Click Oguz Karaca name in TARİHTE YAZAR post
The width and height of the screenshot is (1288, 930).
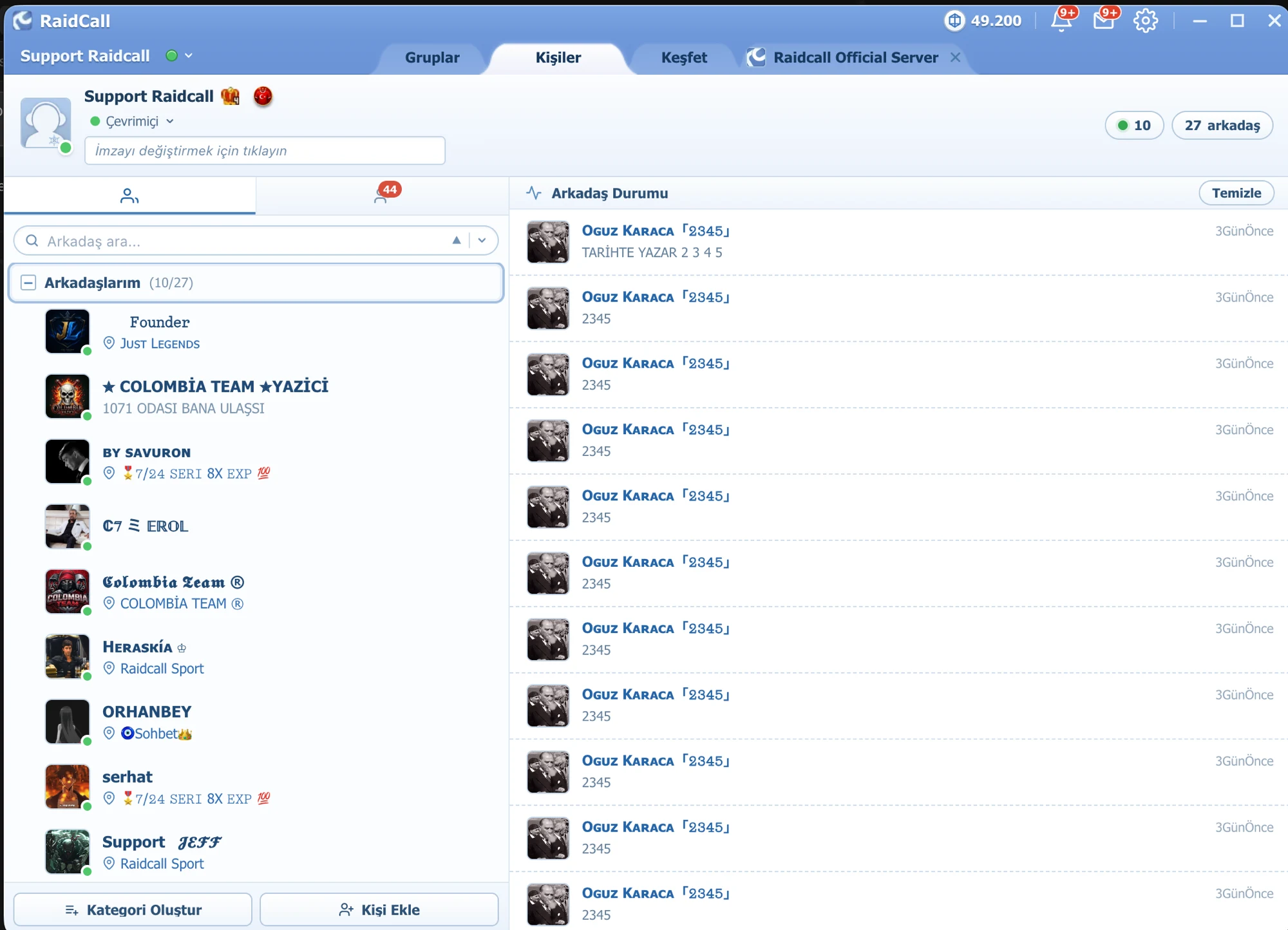coord(656,231)
